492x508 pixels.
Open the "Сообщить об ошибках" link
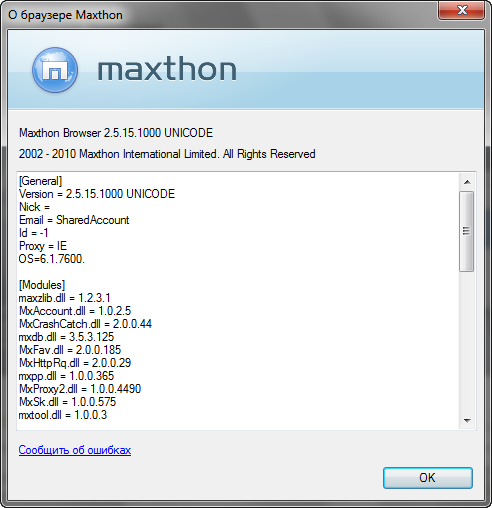coord(75,450)
